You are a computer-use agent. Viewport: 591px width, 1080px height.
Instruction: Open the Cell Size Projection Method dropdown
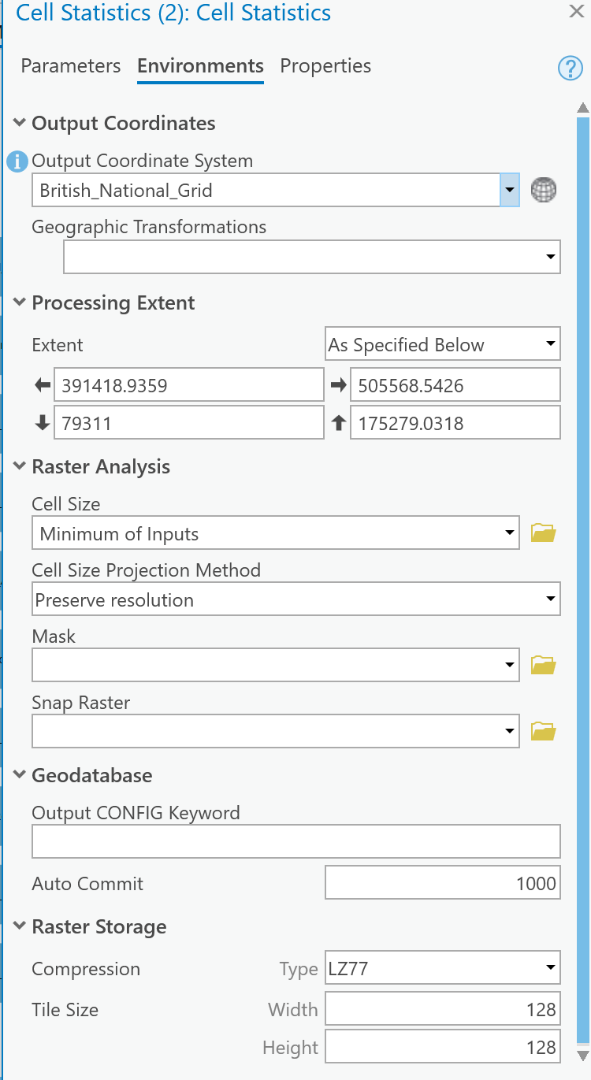(x=296, y=599)
